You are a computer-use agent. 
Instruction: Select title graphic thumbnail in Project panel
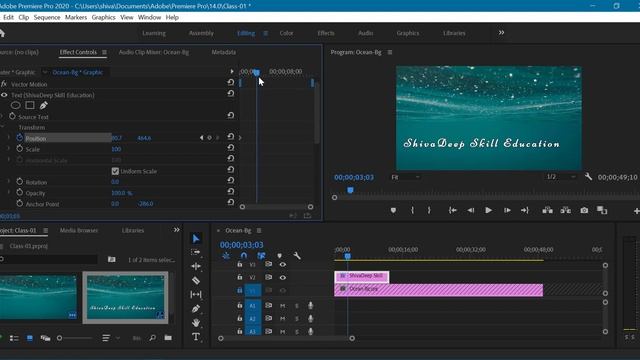point(125,298)
